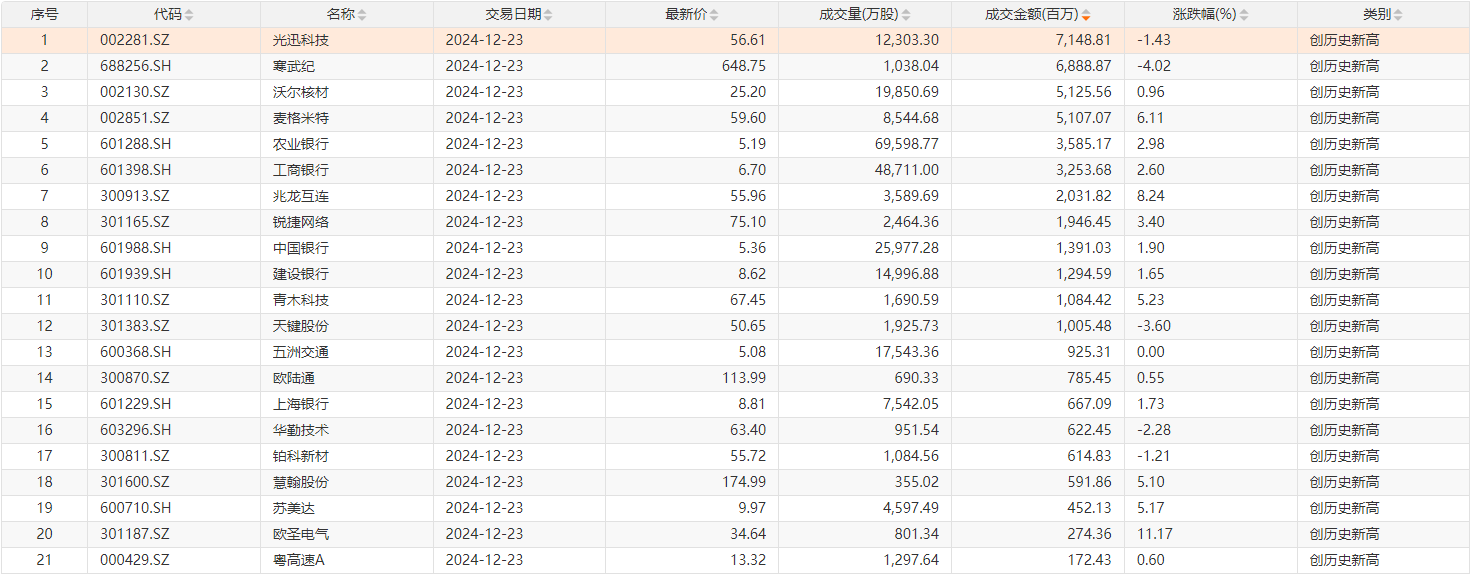The width and height of the screenshot is (1470, 574).
Task: Select 粤高速A in last row
Action: coord(299,560)
